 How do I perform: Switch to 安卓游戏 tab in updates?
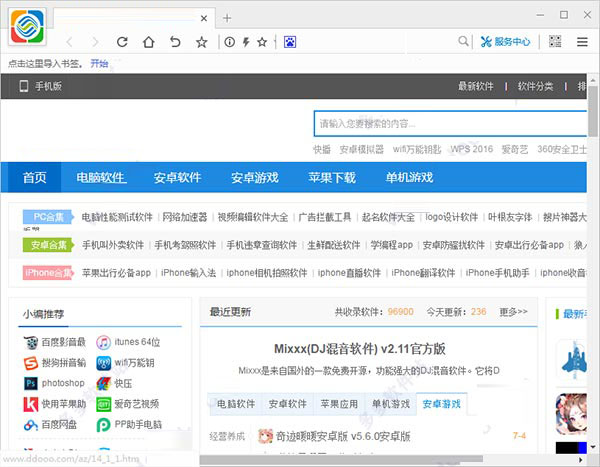pos(442,404)
